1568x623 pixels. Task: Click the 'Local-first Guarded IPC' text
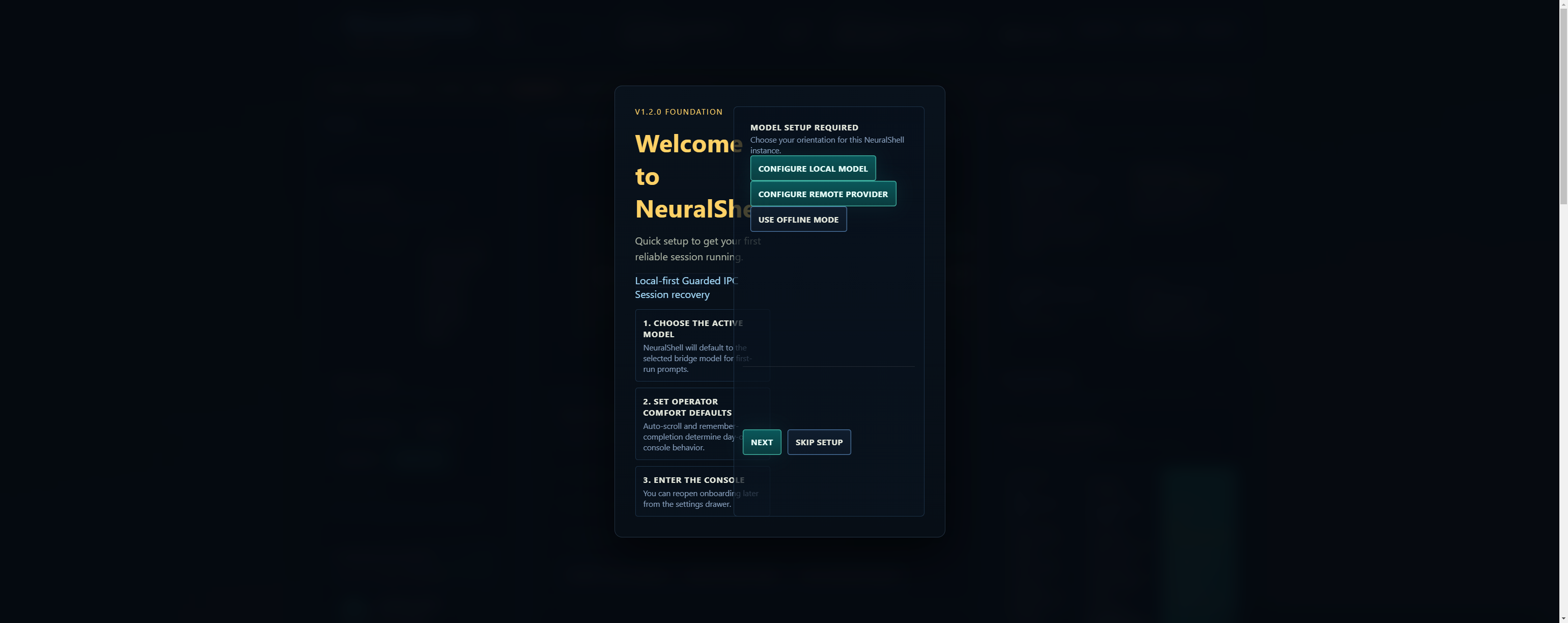[687, 280]
